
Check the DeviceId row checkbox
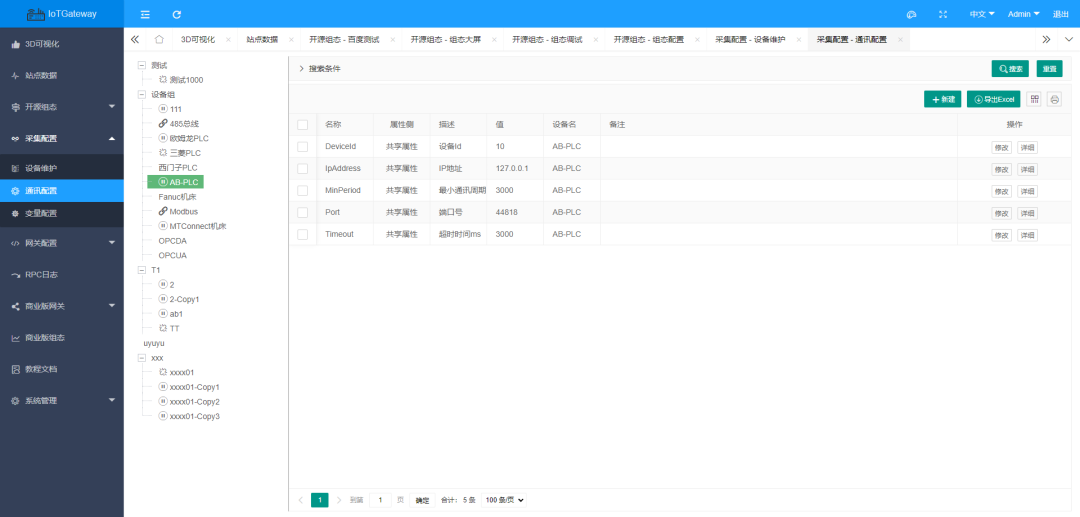coord(303,146)
